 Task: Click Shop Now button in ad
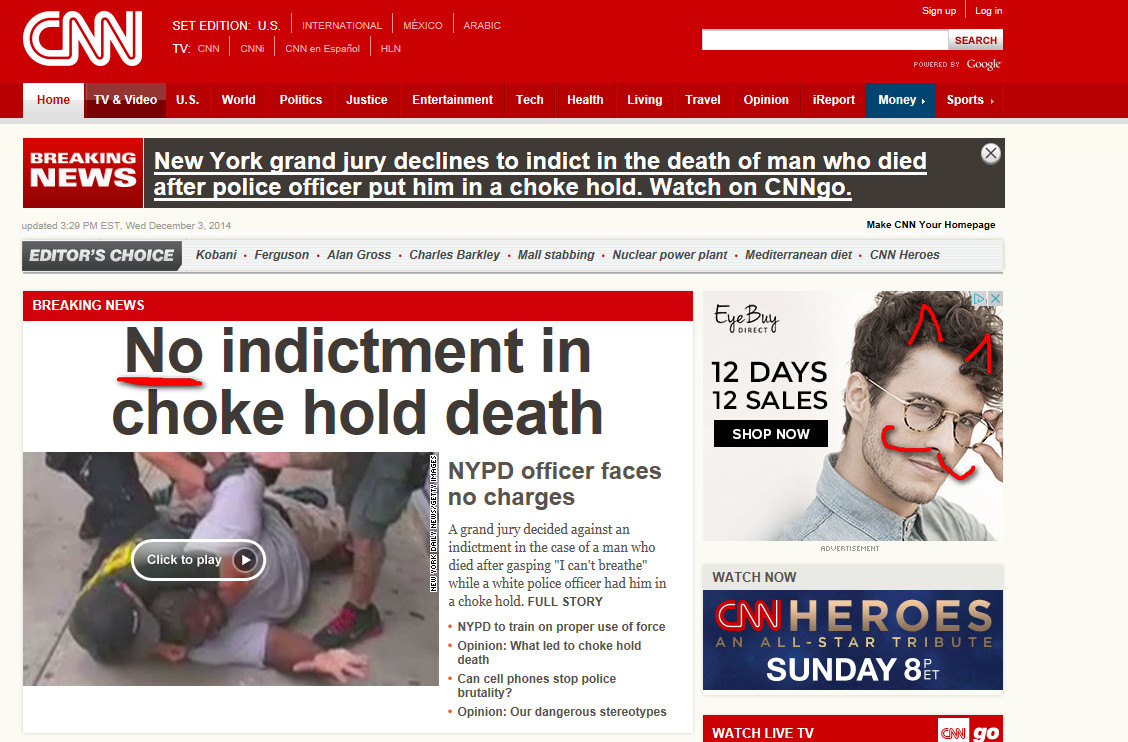[x=770, y=434]
